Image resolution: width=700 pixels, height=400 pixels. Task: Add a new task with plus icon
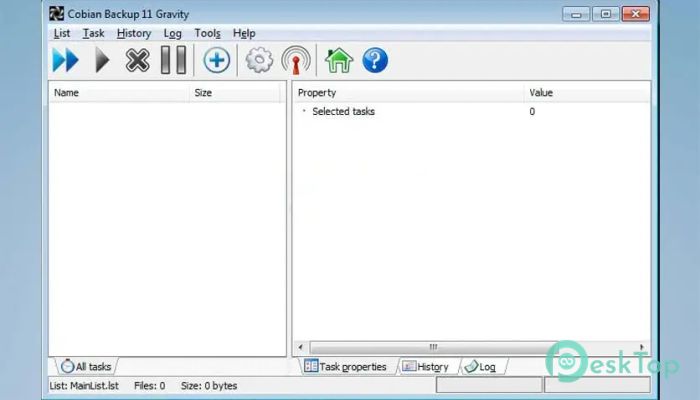tap(217, 60)
